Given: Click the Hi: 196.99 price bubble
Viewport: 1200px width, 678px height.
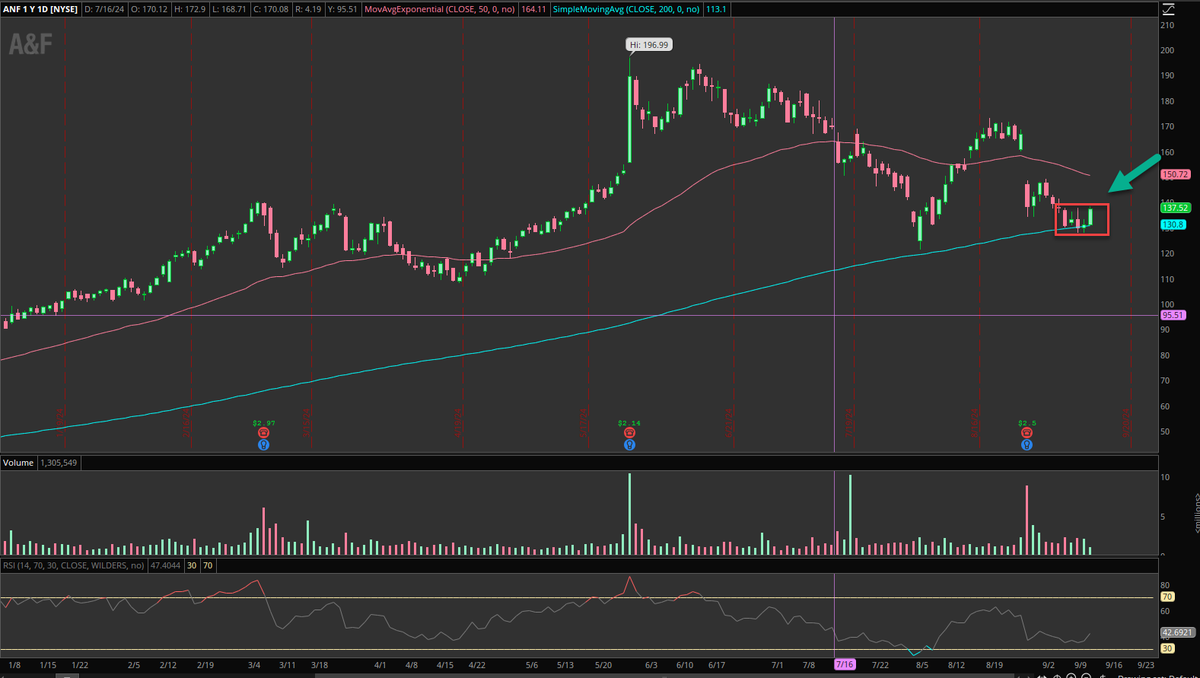Looking at the screenshot, I should 648,44.
